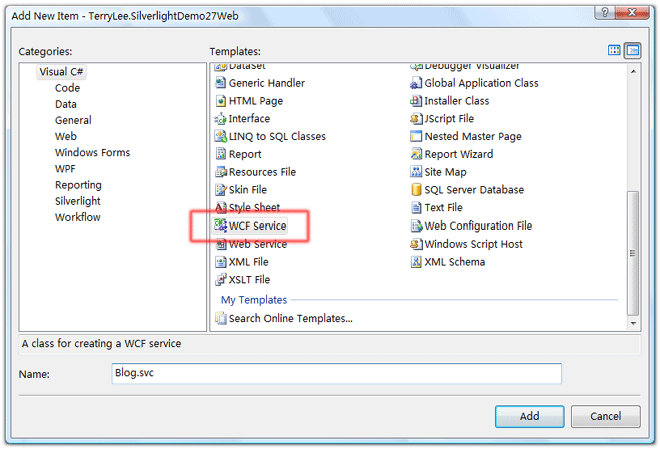Image resolution: width=660 pixels, height=449 pixels.
Task: Choose the Web Configuration File icon
Action: (x=417, y=226)
